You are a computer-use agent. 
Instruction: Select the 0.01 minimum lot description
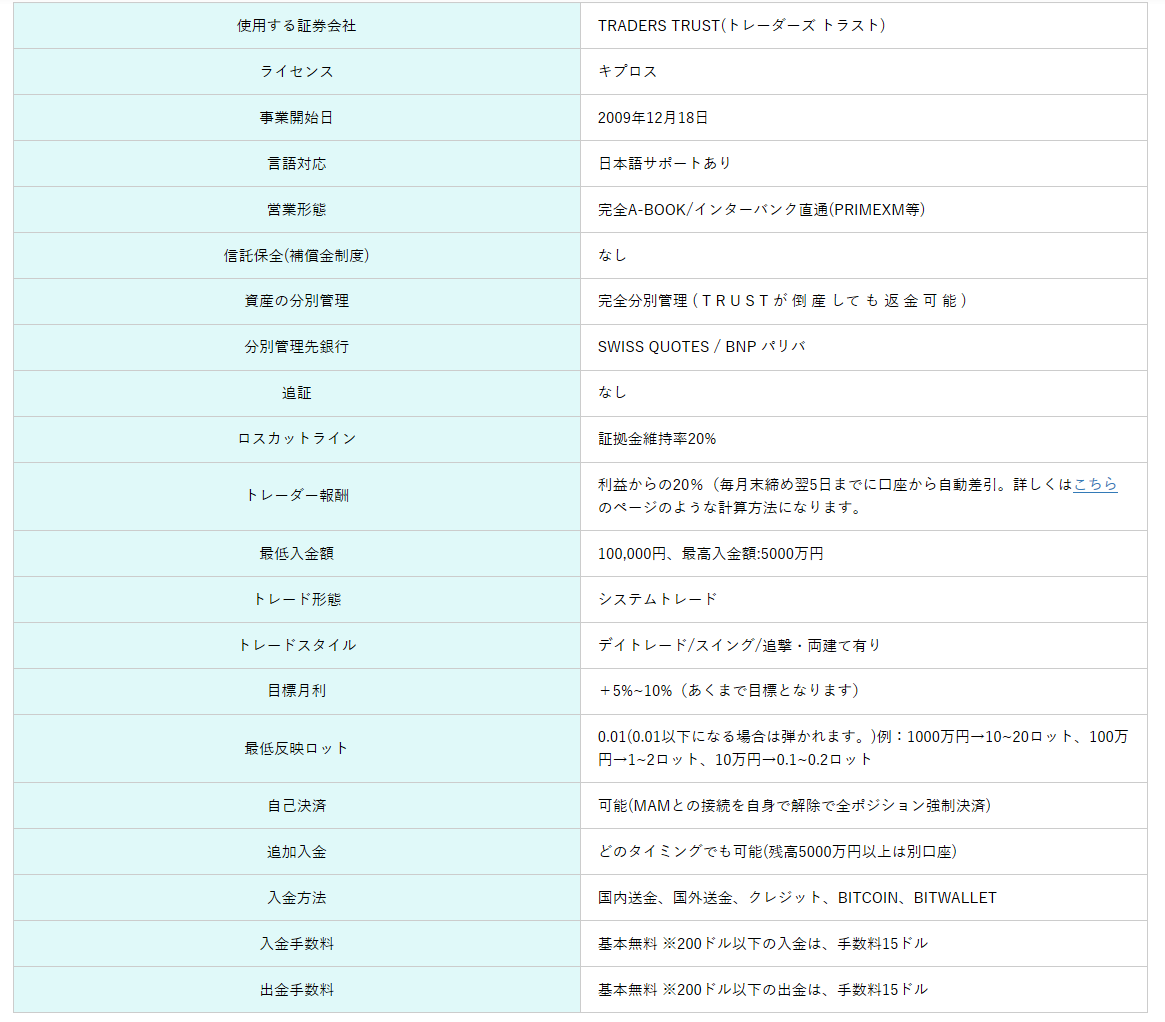point(863,748)
